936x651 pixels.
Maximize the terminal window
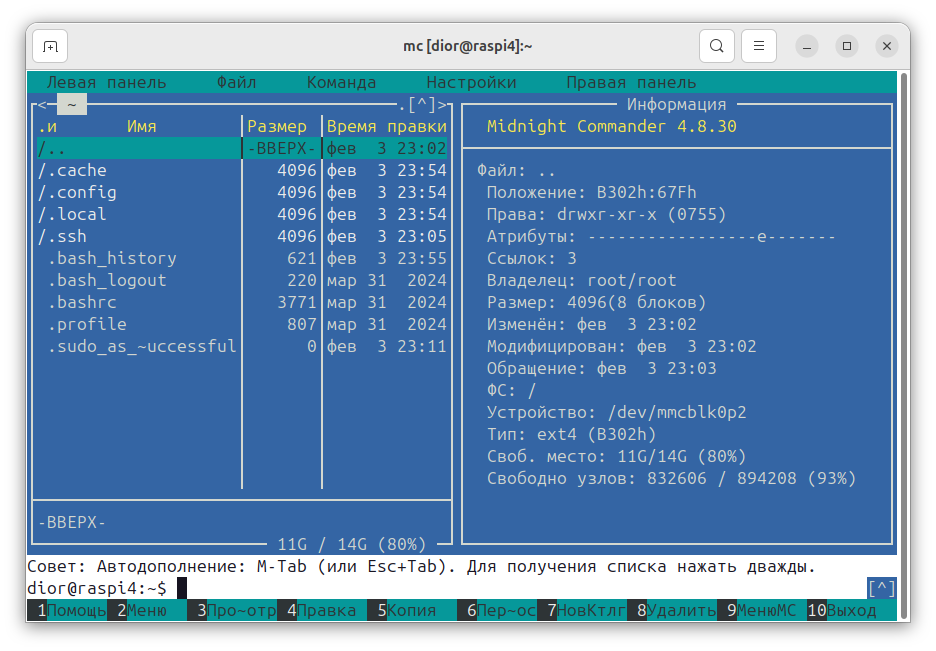coord(846,46)
